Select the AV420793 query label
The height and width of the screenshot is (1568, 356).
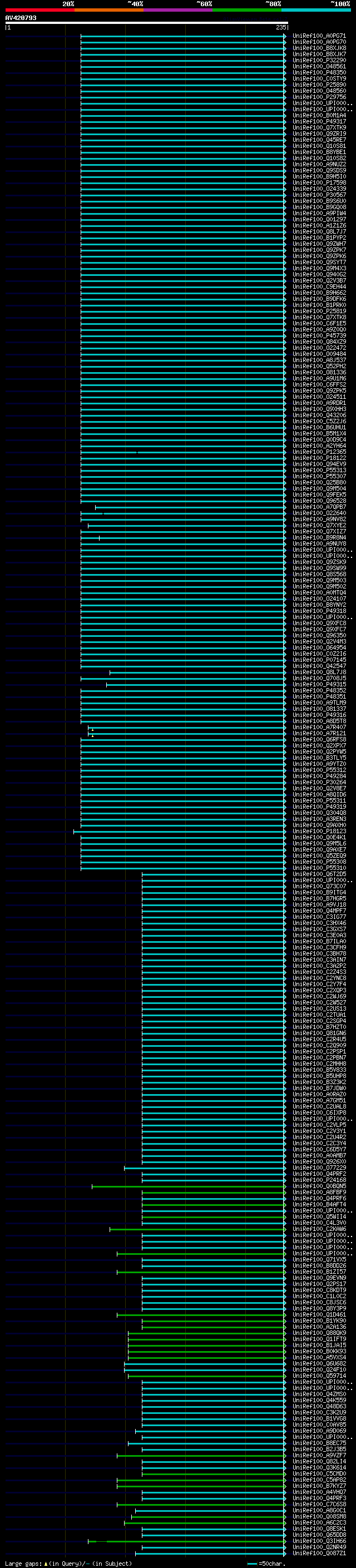point(21,18)
